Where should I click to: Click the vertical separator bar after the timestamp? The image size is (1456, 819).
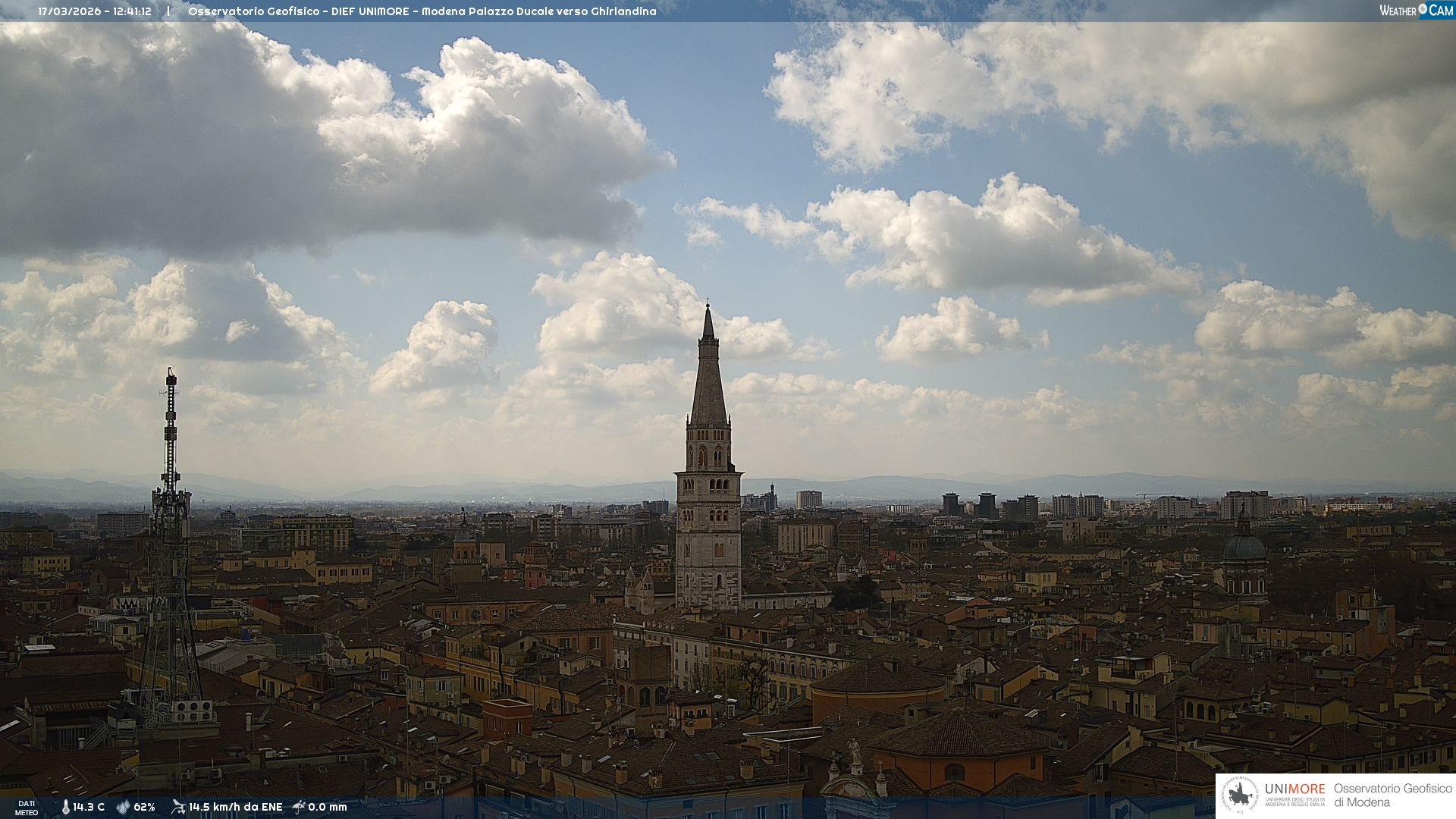coord(168,11)
